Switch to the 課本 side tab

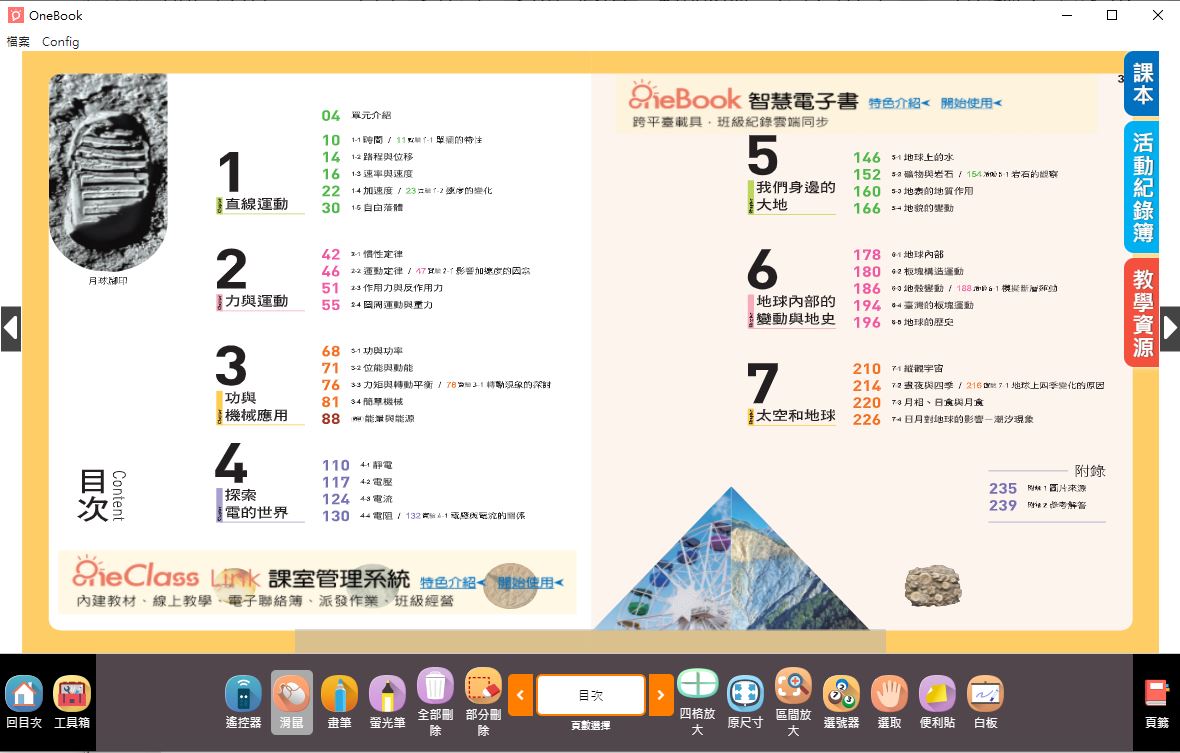tap(1142, 83)
